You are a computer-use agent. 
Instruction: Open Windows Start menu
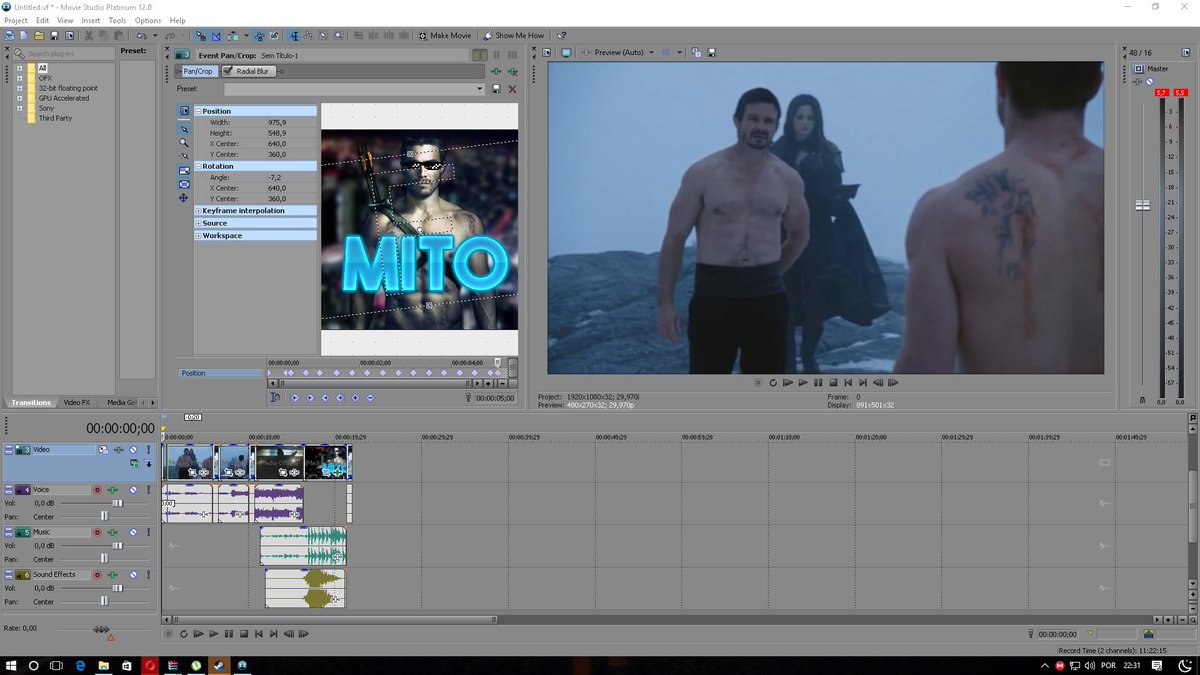click(10, 665)
